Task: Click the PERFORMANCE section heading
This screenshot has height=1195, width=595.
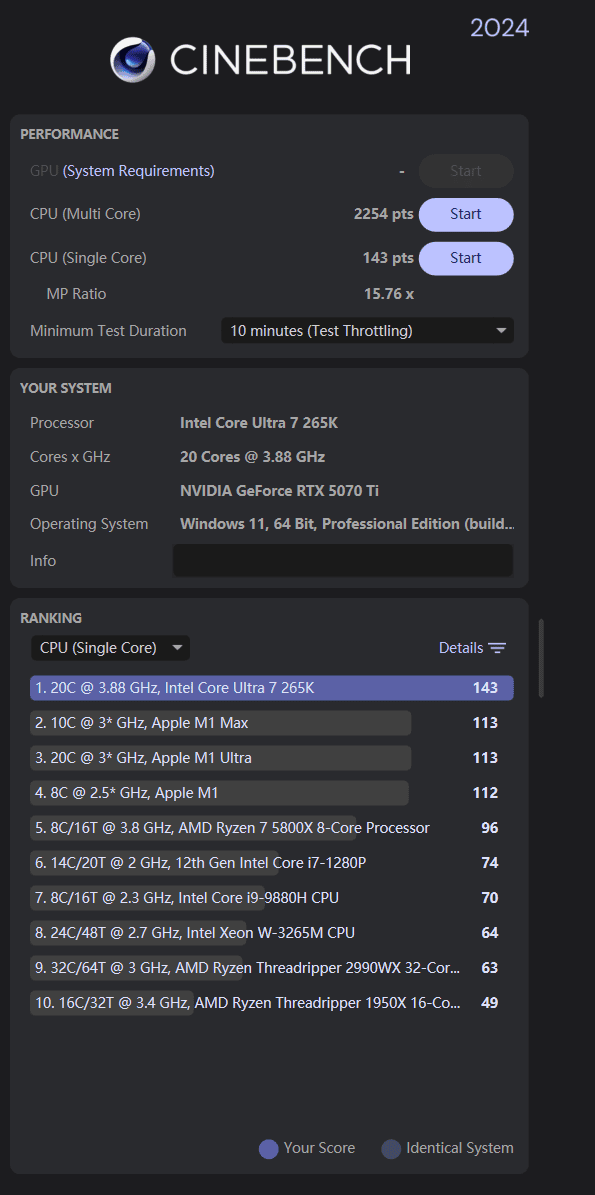Action: tap(69, 134)
